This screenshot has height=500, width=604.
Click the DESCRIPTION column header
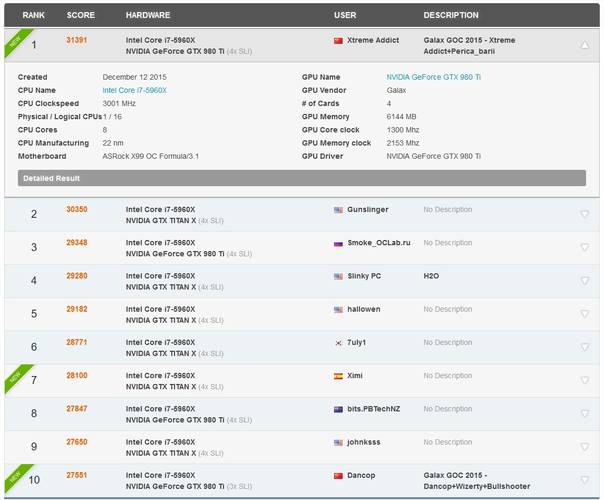tap(451, 15)
